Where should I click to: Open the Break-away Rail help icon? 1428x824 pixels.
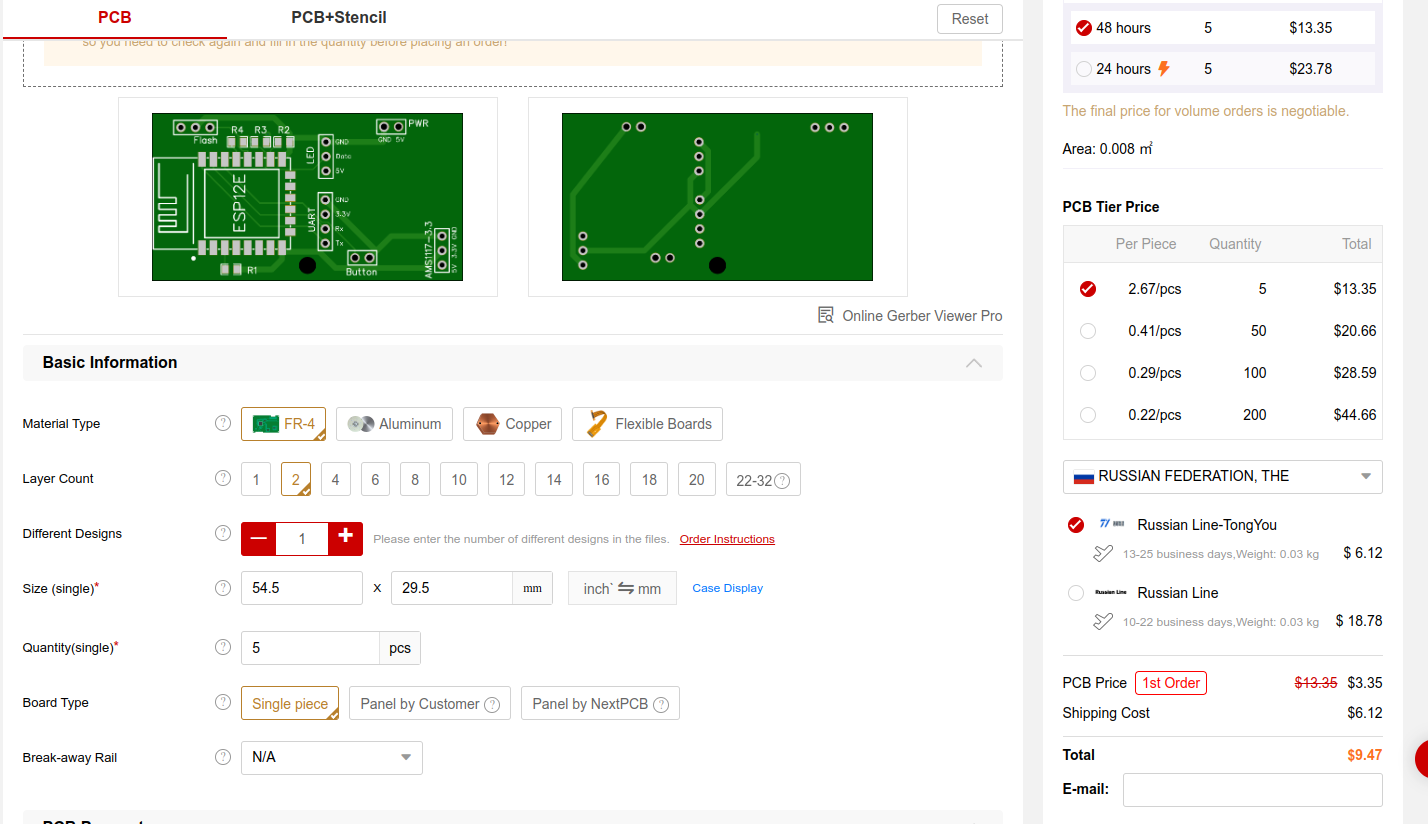click(x=223, y=757)
